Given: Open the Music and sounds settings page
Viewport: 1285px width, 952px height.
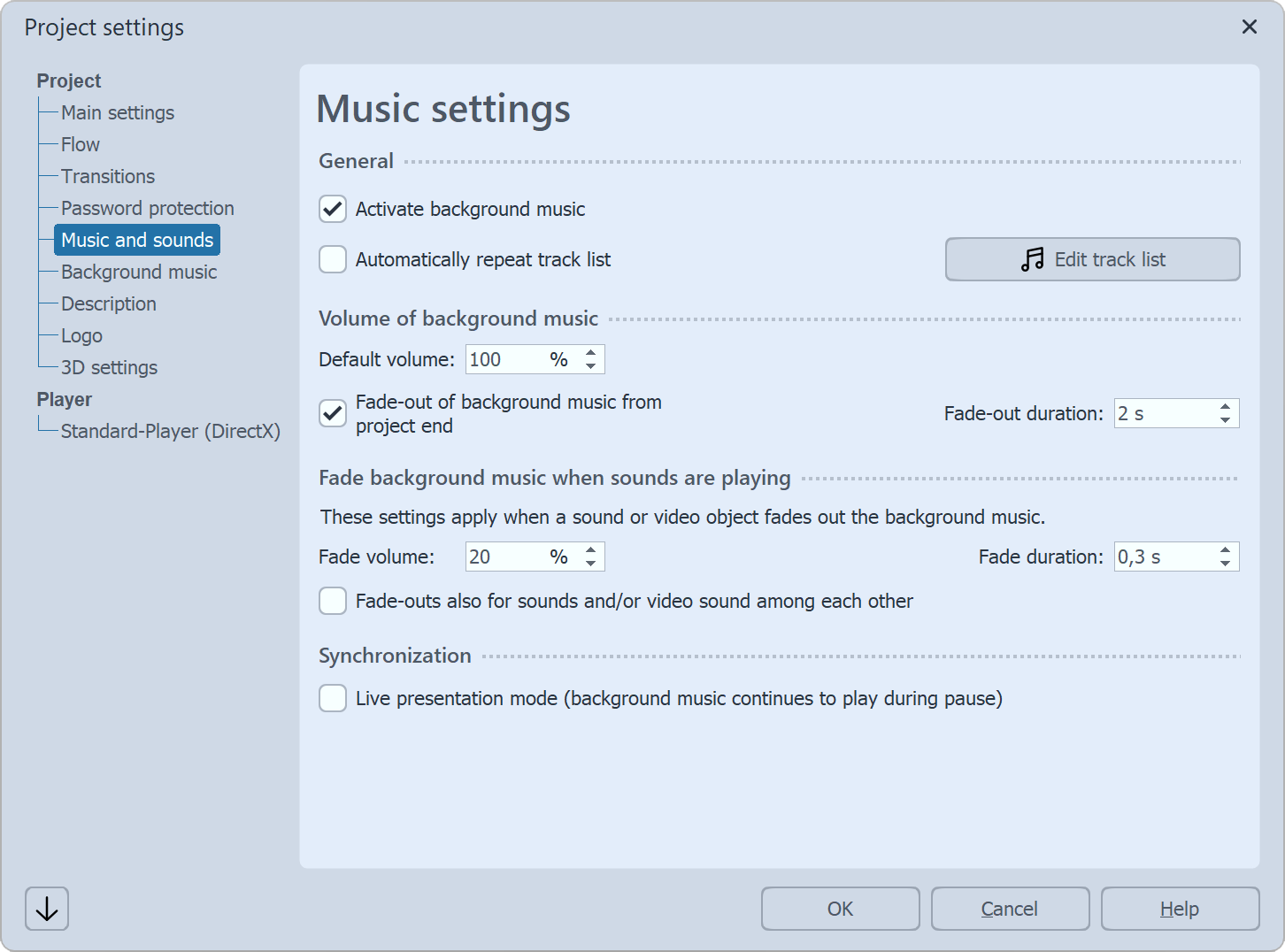Looking at the screenshot, I should click(136, 240).
